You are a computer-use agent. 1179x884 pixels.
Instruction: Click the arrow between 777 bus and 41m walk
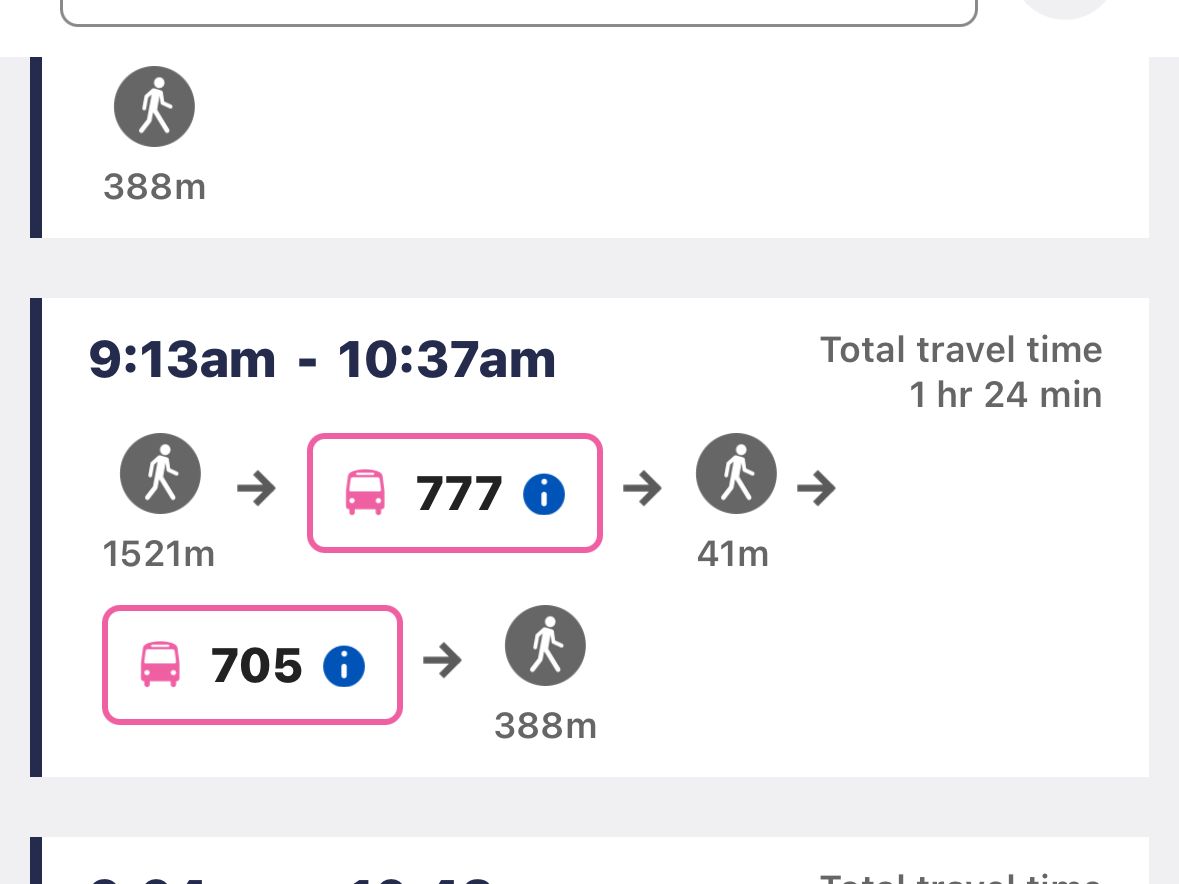642,489
